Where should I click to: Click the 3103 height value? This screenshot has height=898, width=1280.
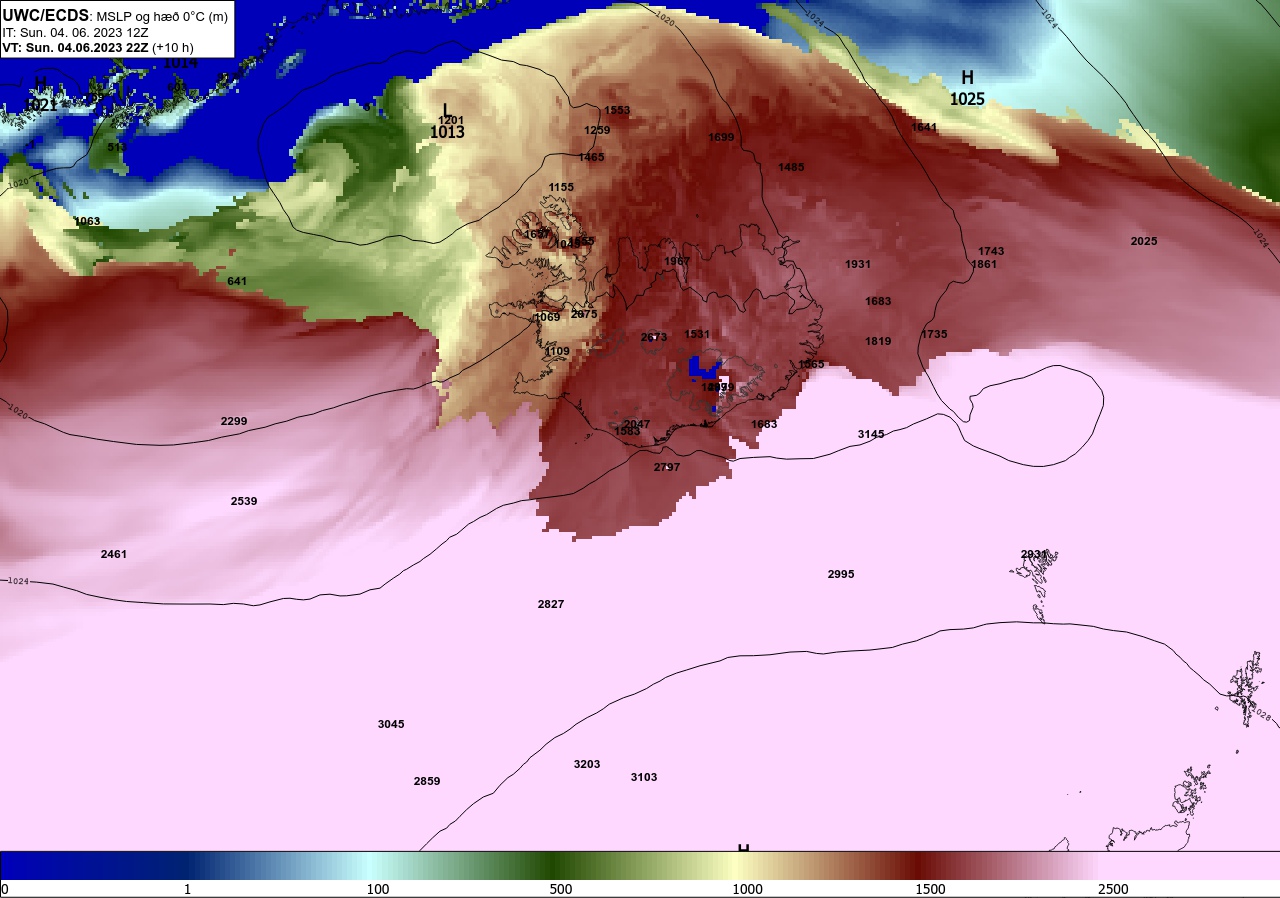tap(644, 777)
